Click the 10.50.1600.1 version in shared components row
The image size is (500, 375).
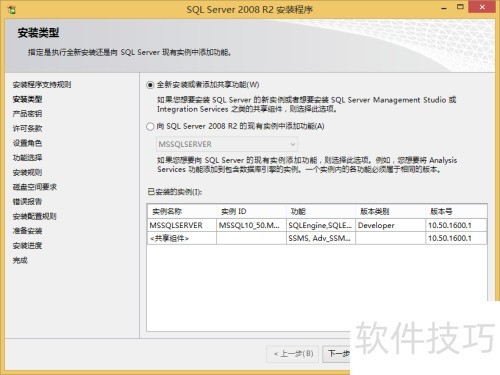(456, 238)
